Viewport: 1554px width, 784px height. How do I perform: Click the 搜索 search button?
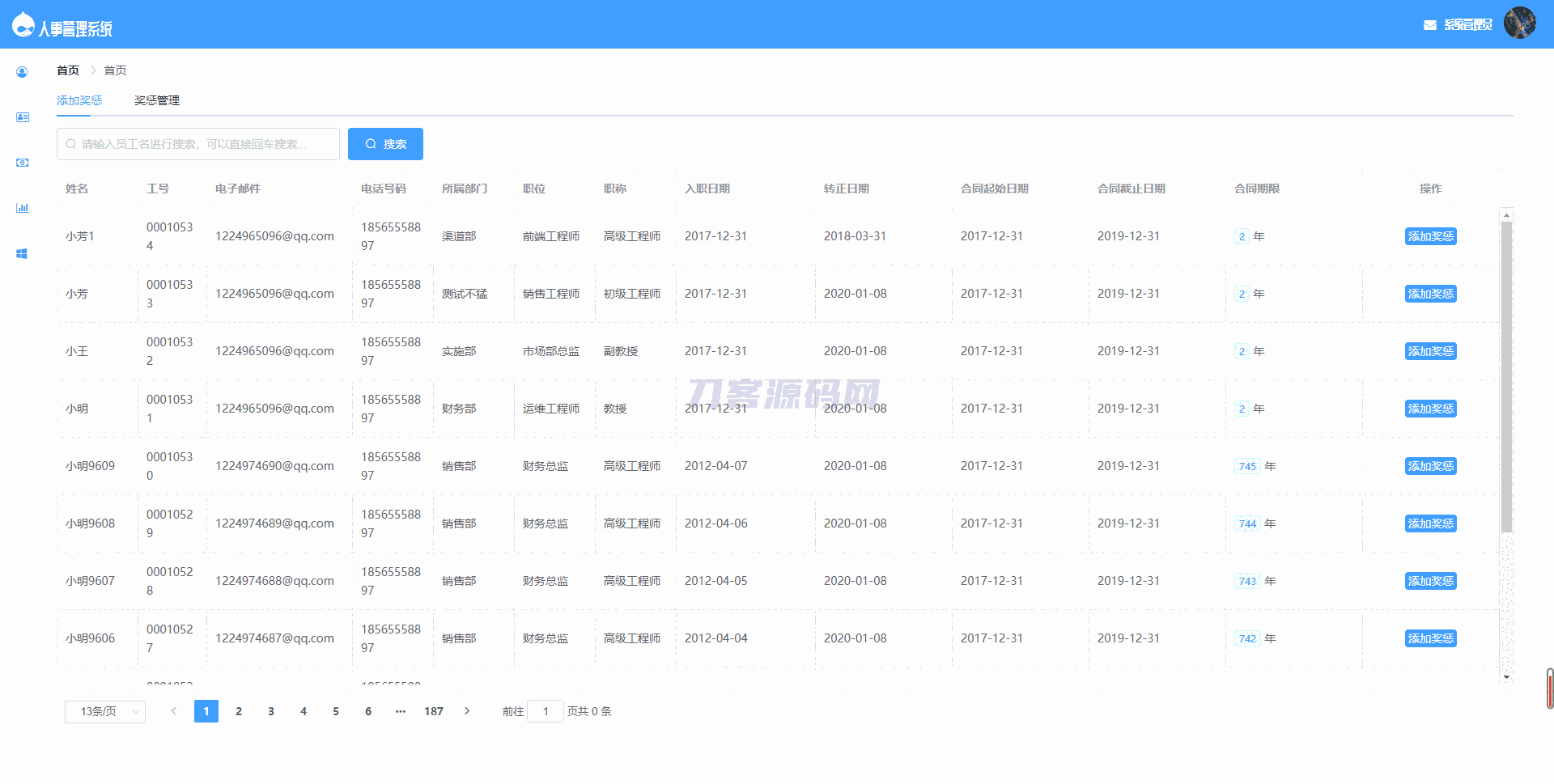(385, 144)
